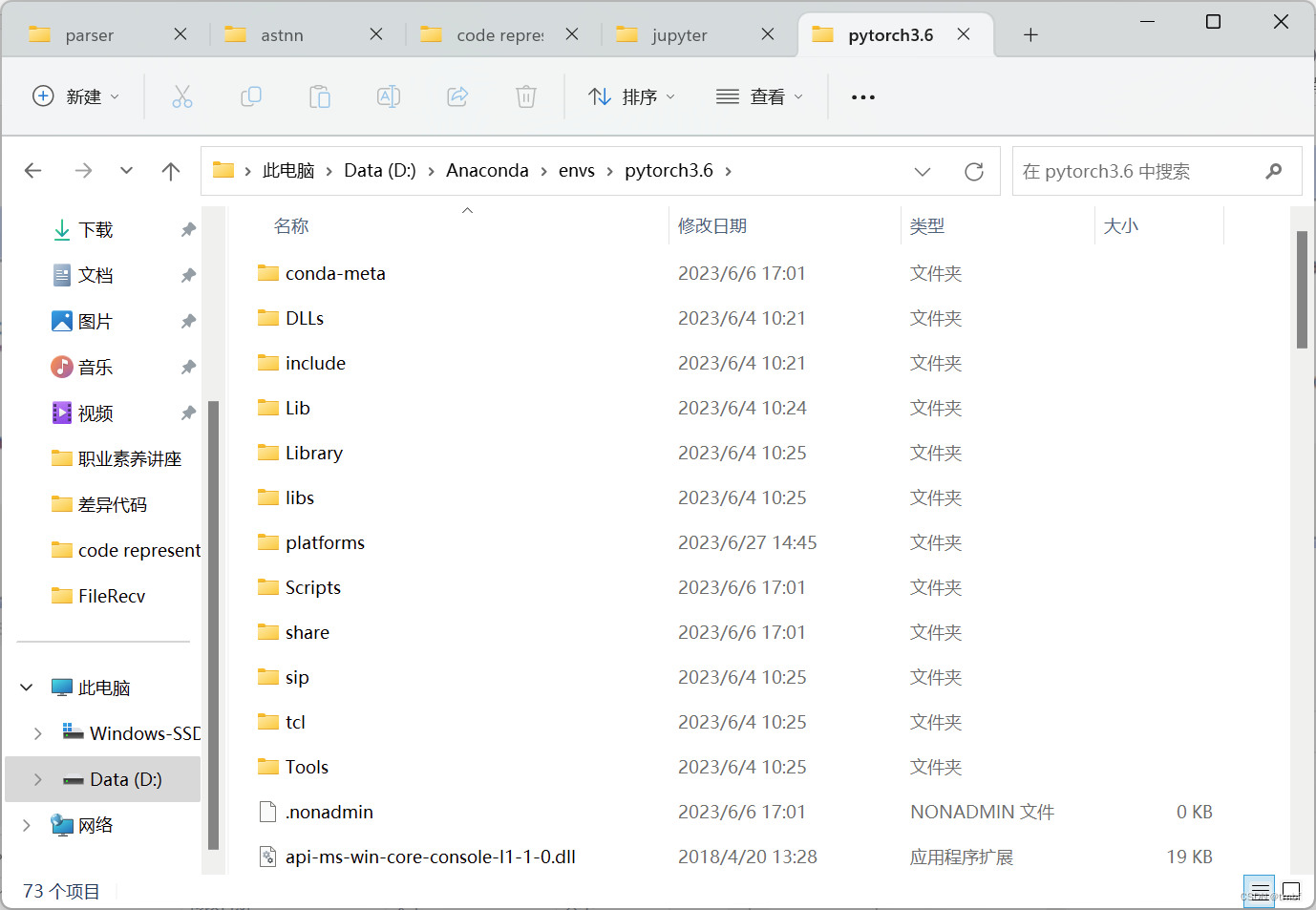
Task: Click the Rename icon in toolbar
Action: tap(389, 96)
